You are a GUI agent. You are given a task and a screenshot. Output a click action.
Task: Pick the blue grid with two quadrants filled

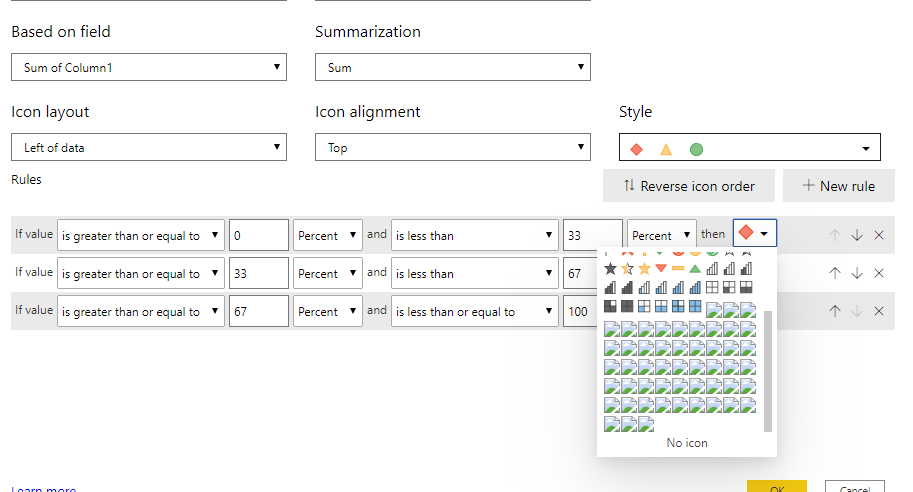pos(661,306)
